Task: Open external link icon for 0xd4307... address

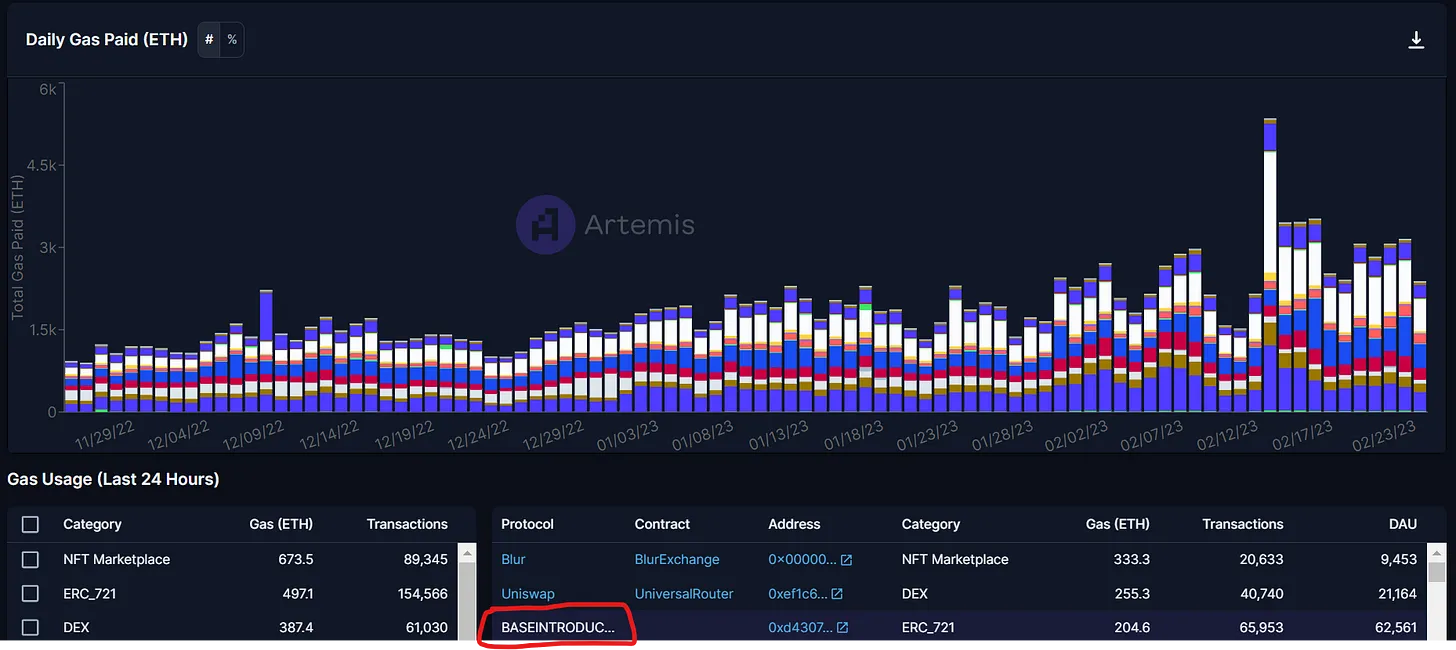Action: click(x=842, y=628)
